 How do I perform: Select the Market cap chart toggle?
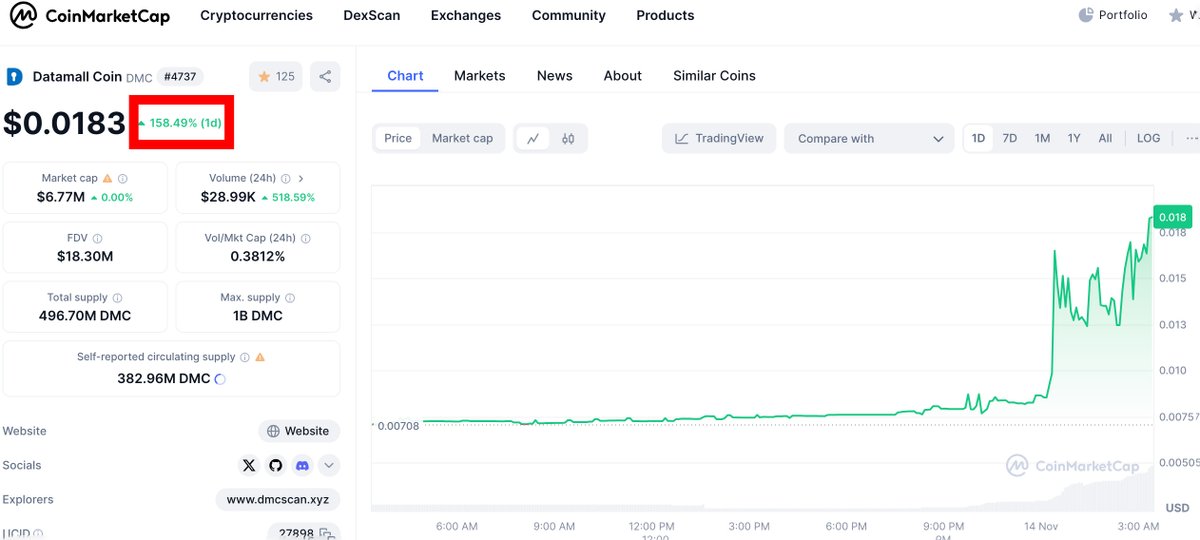coord(462,139)
